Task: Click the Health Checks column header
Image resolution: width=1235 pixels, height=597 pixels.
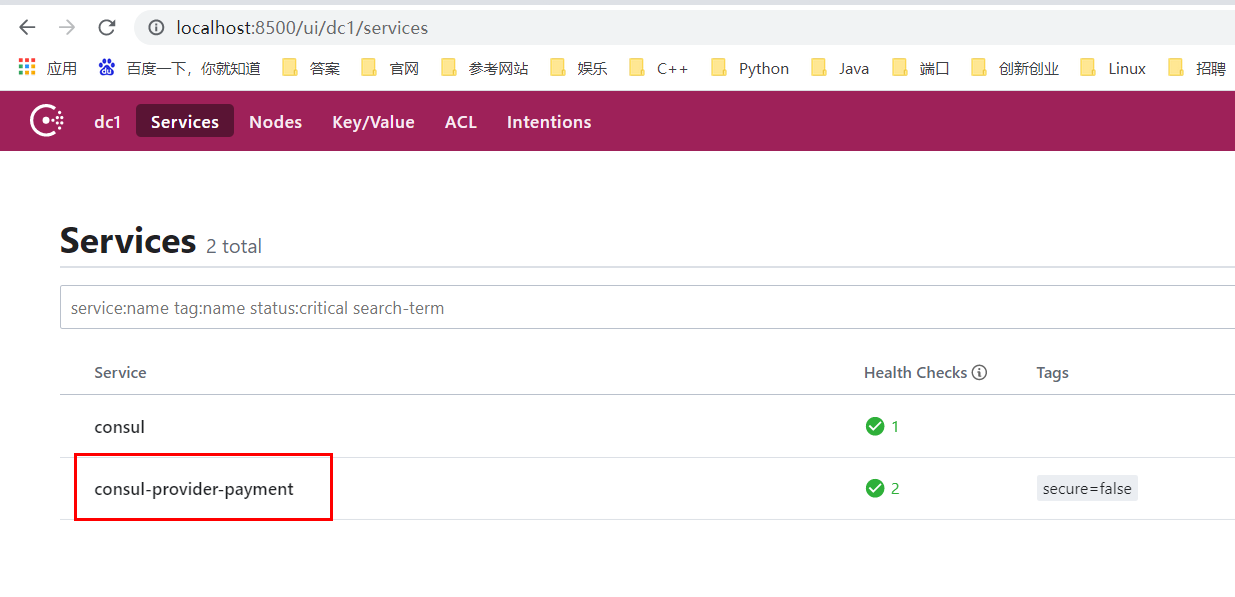Action: coord(915,372)
